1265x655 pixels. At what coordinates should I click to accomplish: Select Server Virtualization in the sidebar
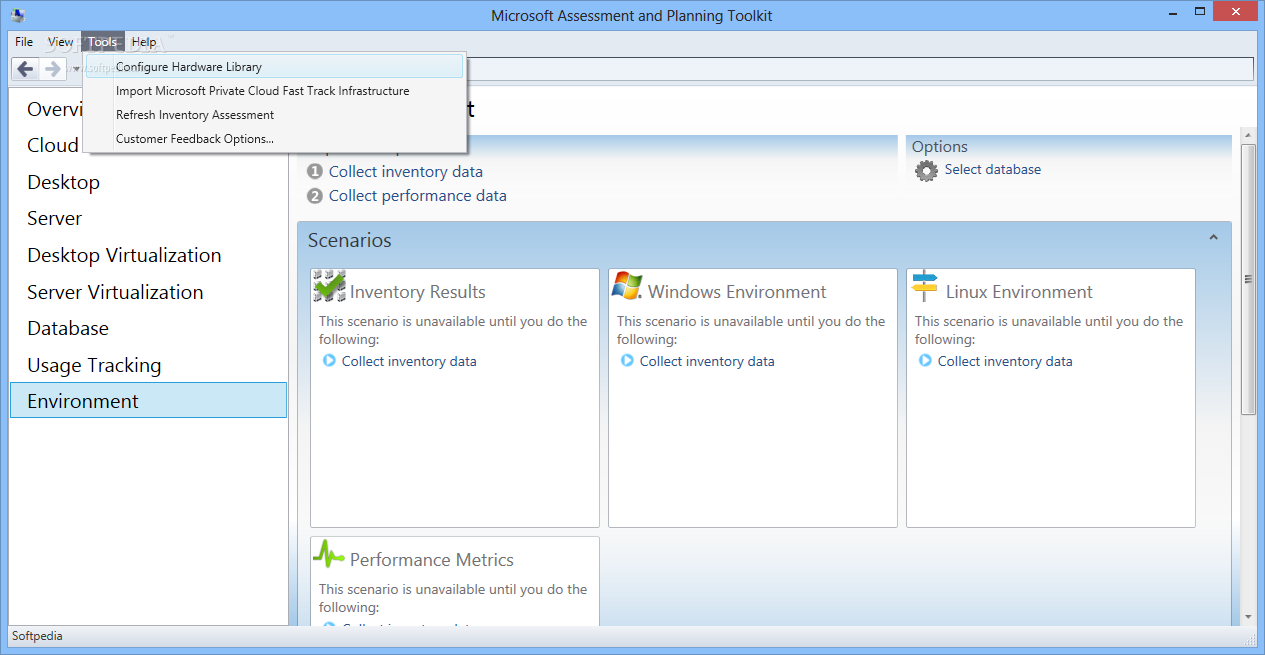point(148,292)
